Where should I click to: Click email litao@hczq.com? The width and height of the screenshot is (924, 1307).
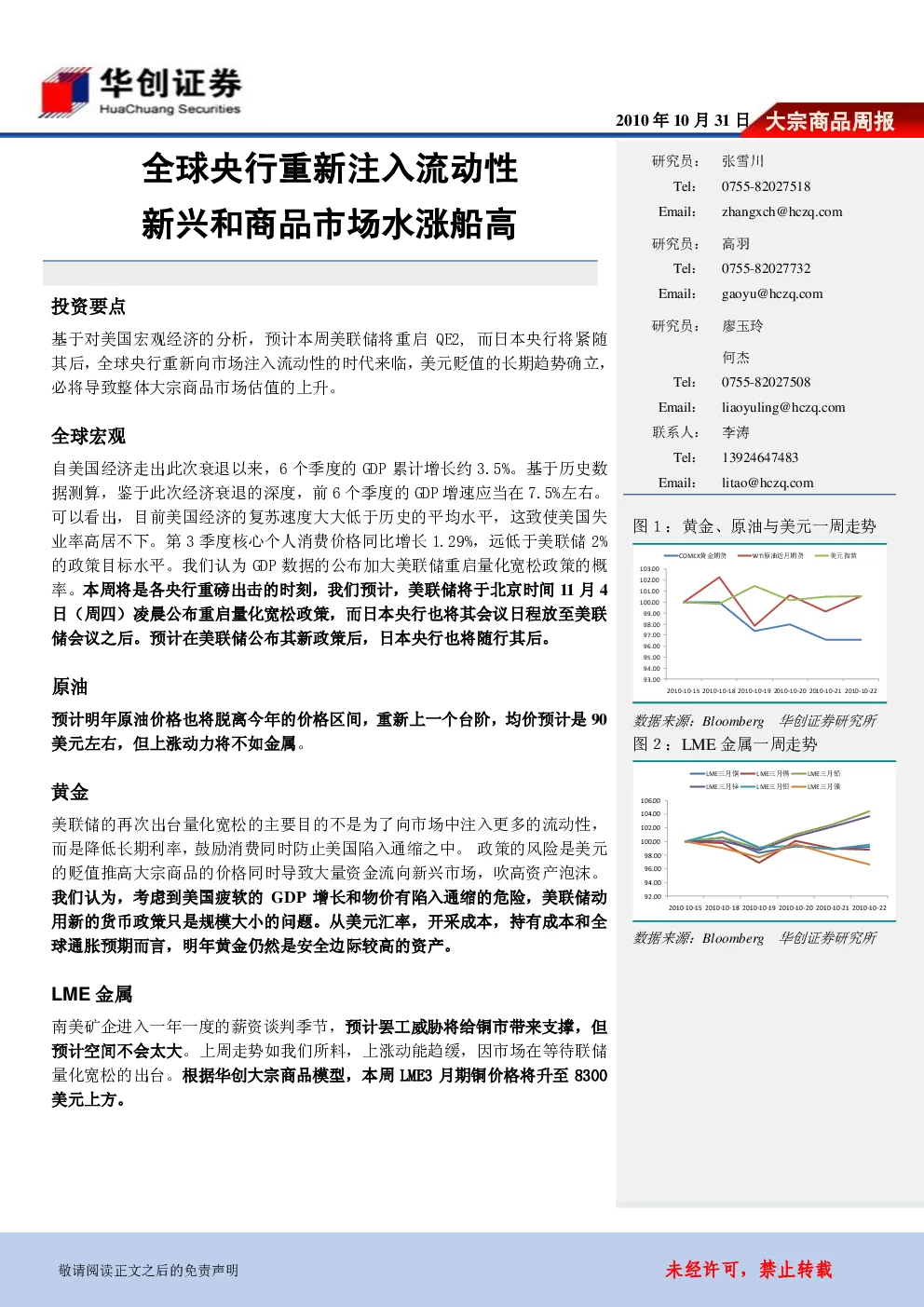pos(768,483)
